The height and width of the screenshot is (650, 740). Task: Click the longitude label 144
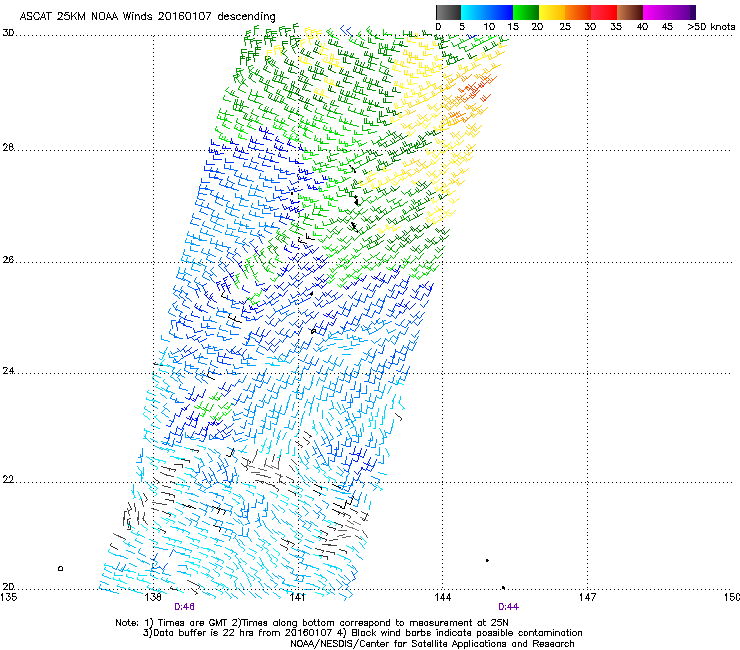[442, 597]
